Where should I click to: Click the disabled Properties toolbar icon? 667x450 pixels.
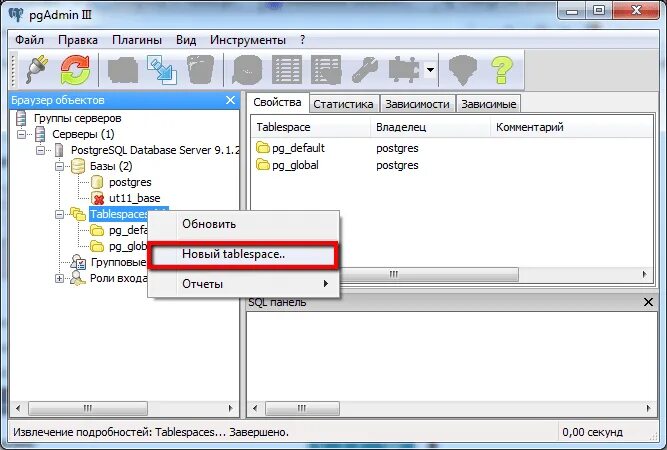tap(123, 69)
